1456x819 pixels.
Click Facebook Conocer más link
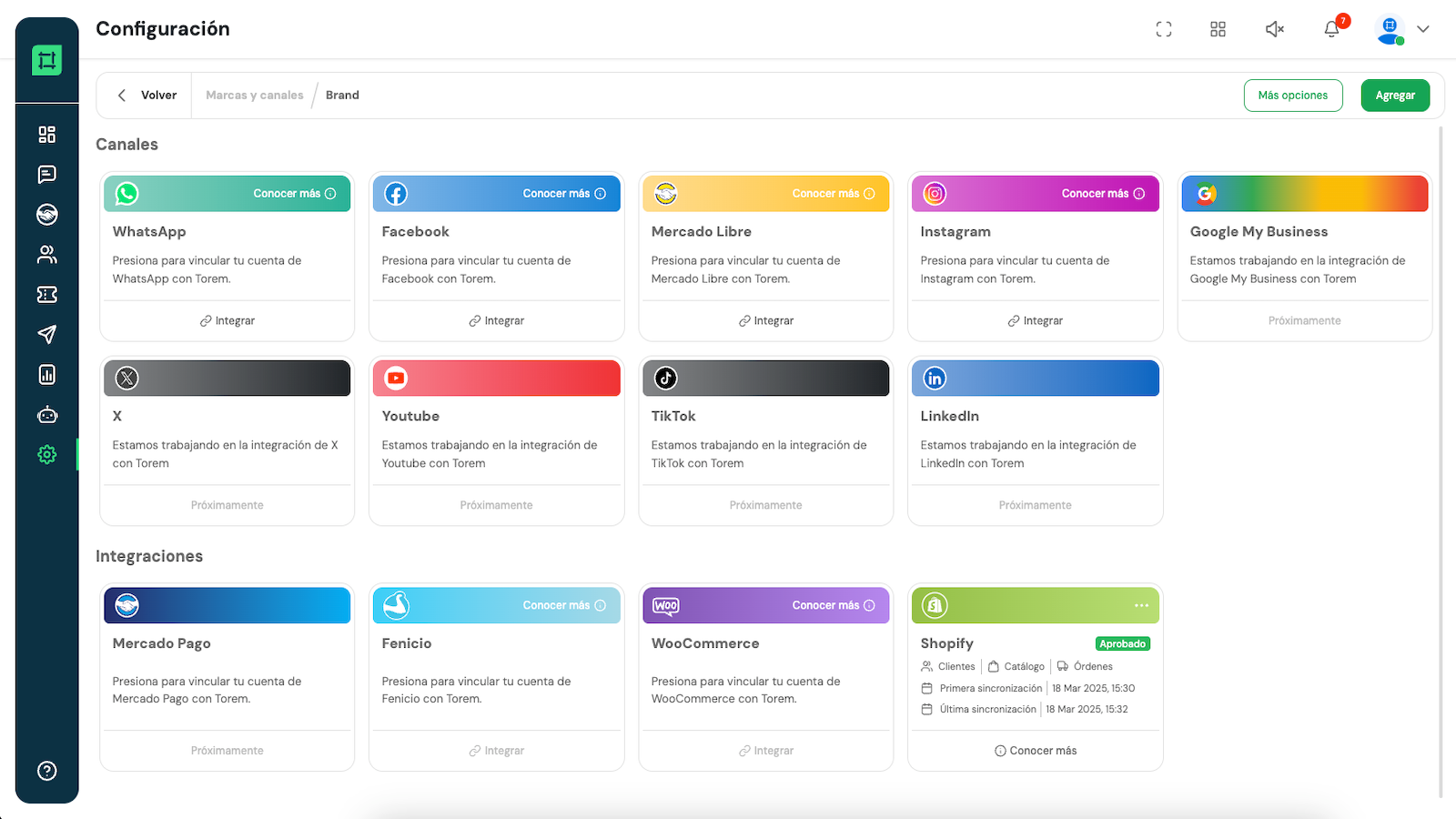click(x=564, y=194)
